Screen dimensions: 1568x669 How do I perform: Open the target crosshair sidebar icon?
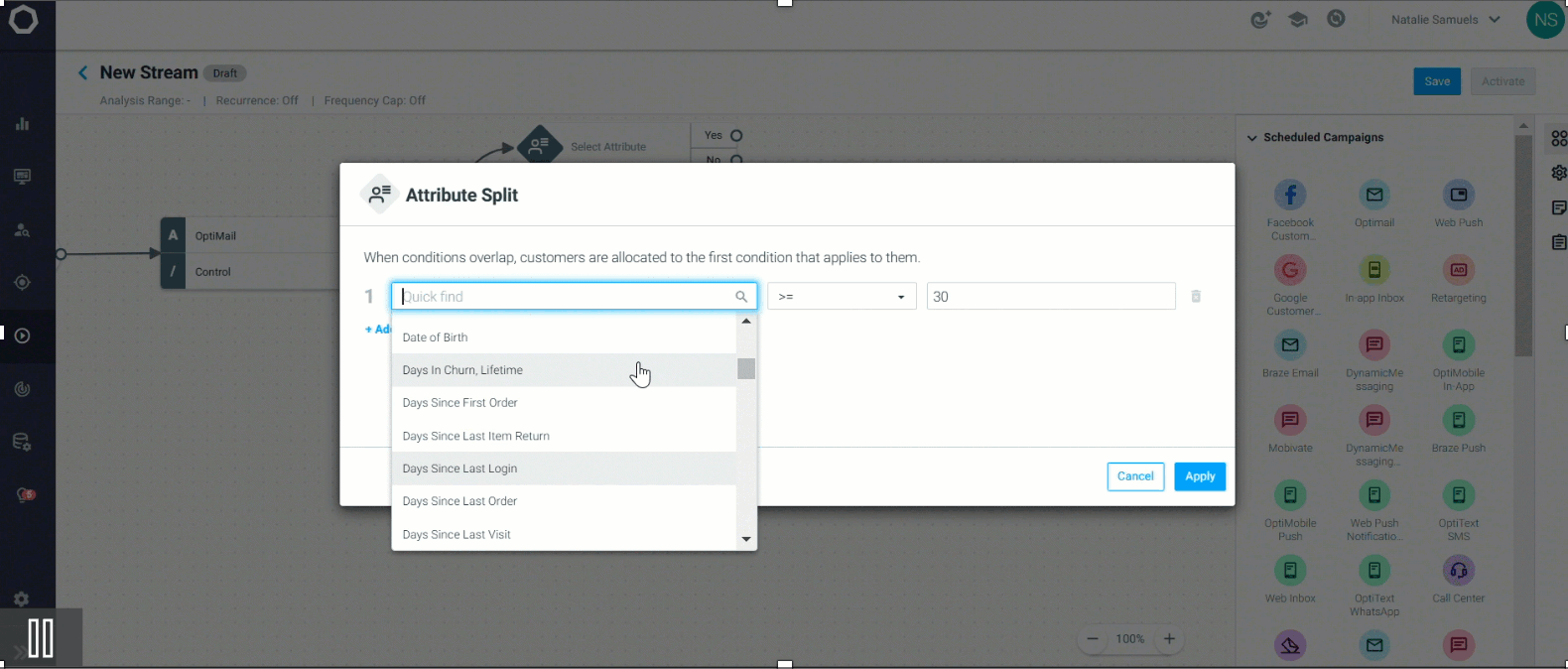coord(22,283)
